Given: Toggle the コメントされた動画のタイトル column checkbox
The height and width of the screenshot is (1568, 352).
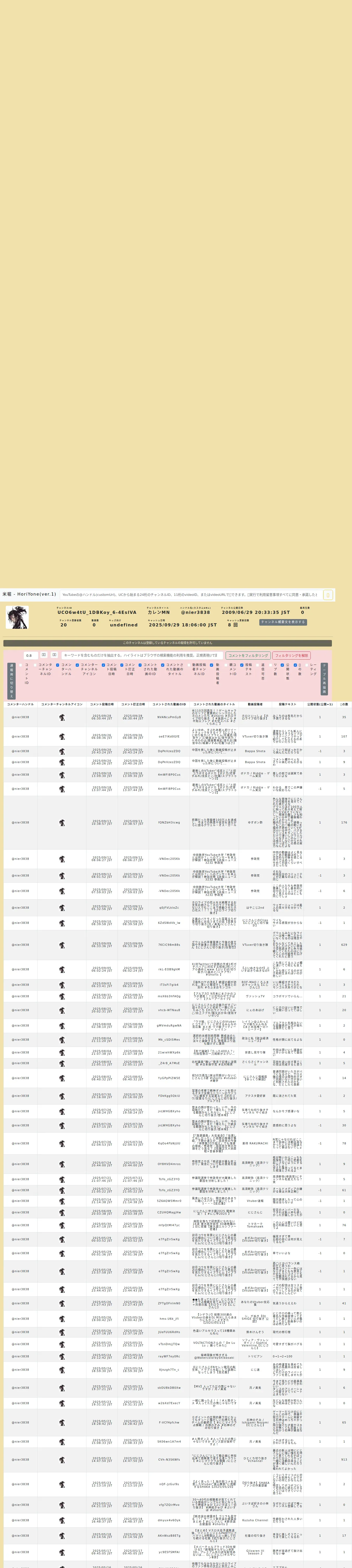Looking at the screenshot, I should point(163,665).
